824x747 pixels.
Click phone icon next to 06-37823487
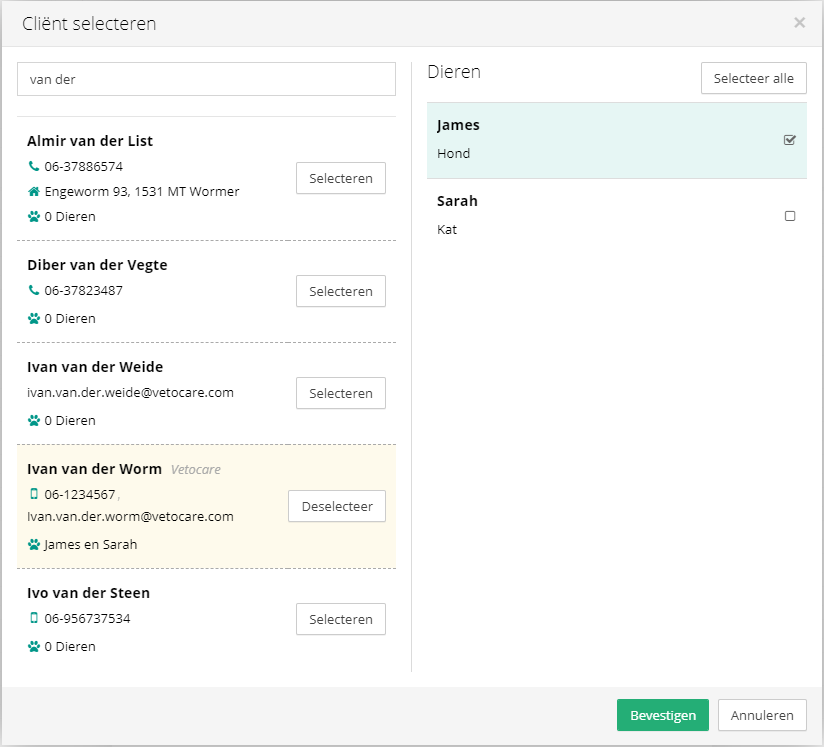(34, 290)
